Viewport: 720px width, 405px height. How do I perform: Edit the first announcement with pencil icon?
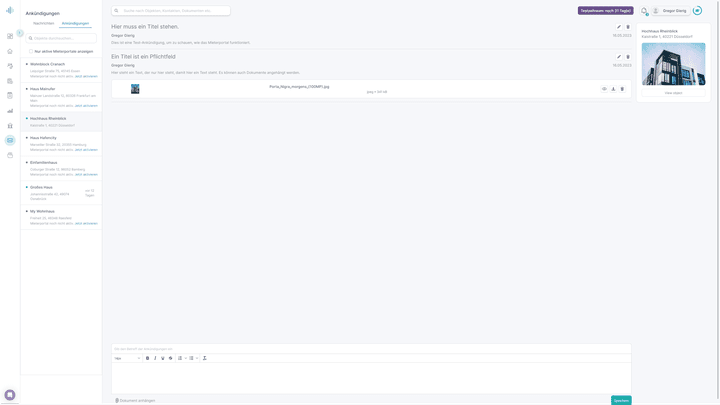(x=618, y=27)
